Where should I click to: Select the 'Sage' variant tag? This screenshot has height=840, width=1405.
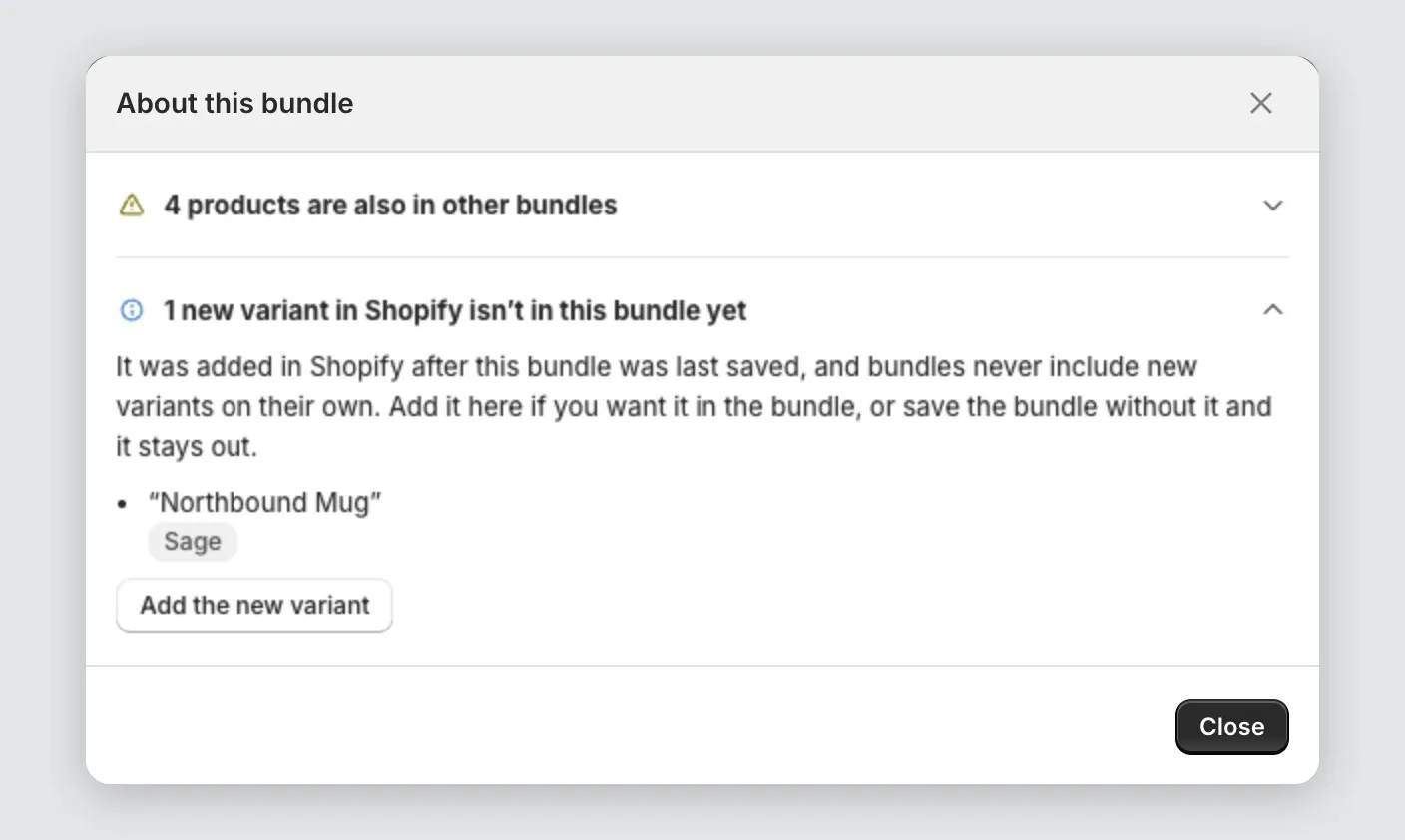click(193, 542)
